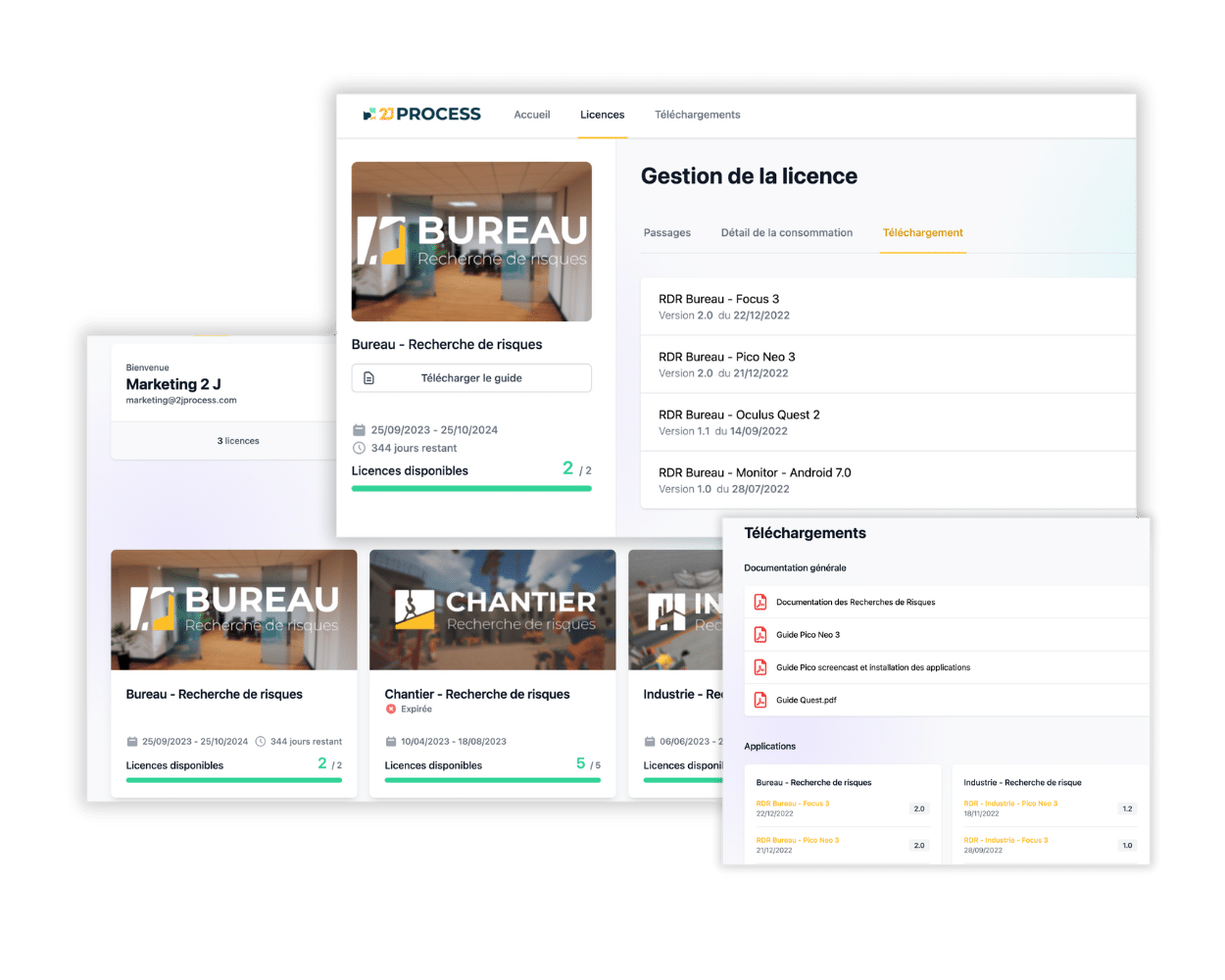
Task: Click the 1.0 version badge for Industrie Focus 3
Action: click(x=1127, y=845)
